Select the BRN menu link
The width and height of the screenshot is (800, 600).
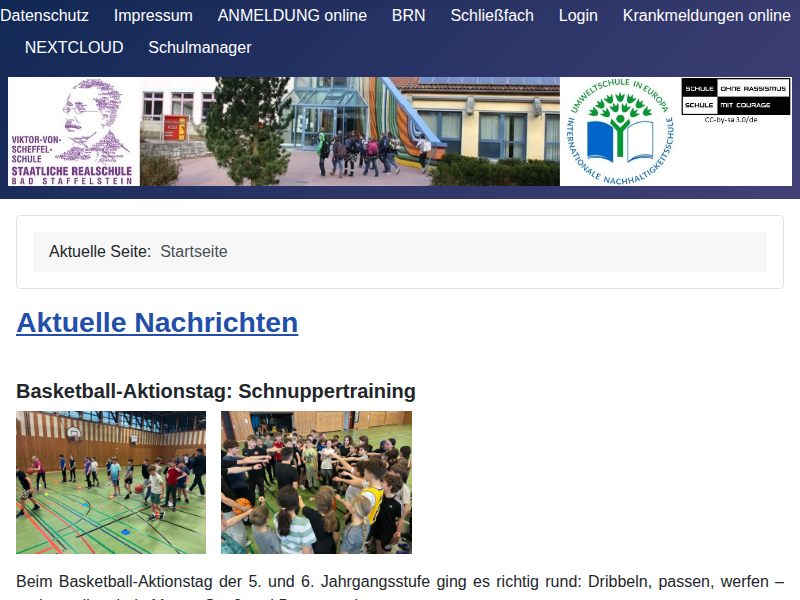tap(408, 15)
